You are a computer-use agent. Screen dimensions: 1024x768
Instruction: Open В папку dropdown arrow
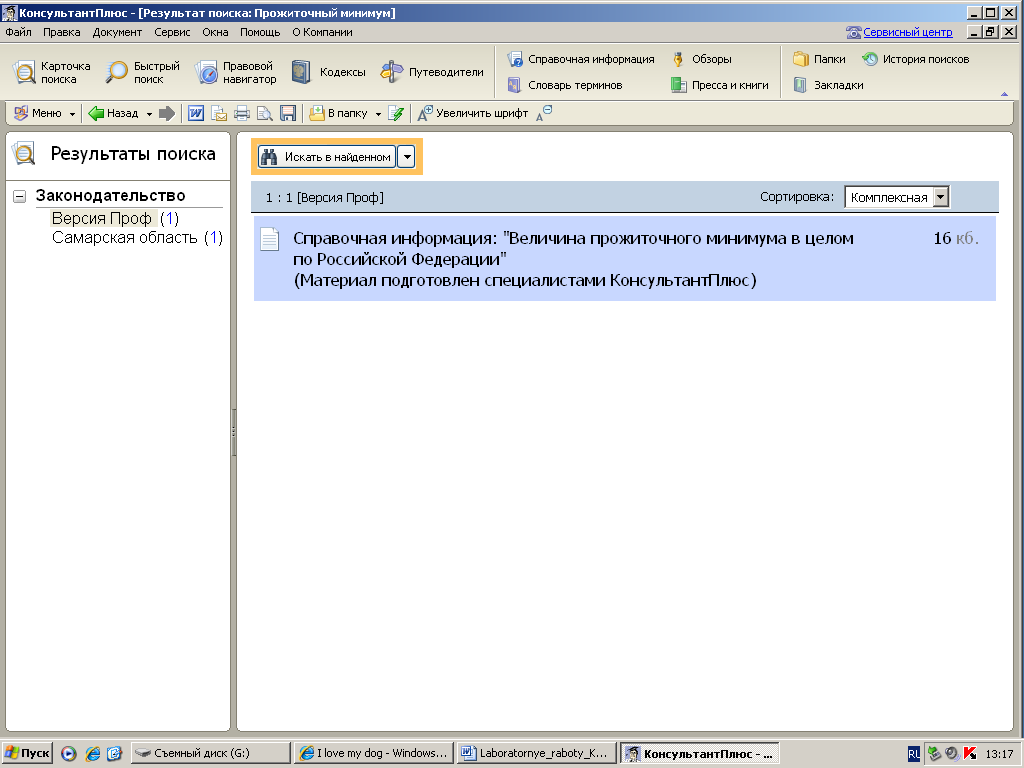coord(378,114)
